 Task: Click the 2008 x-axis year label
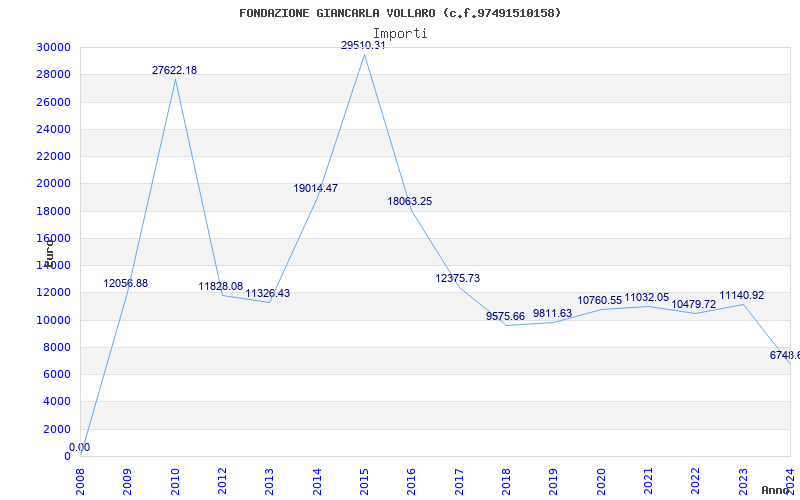click(80, 482)
